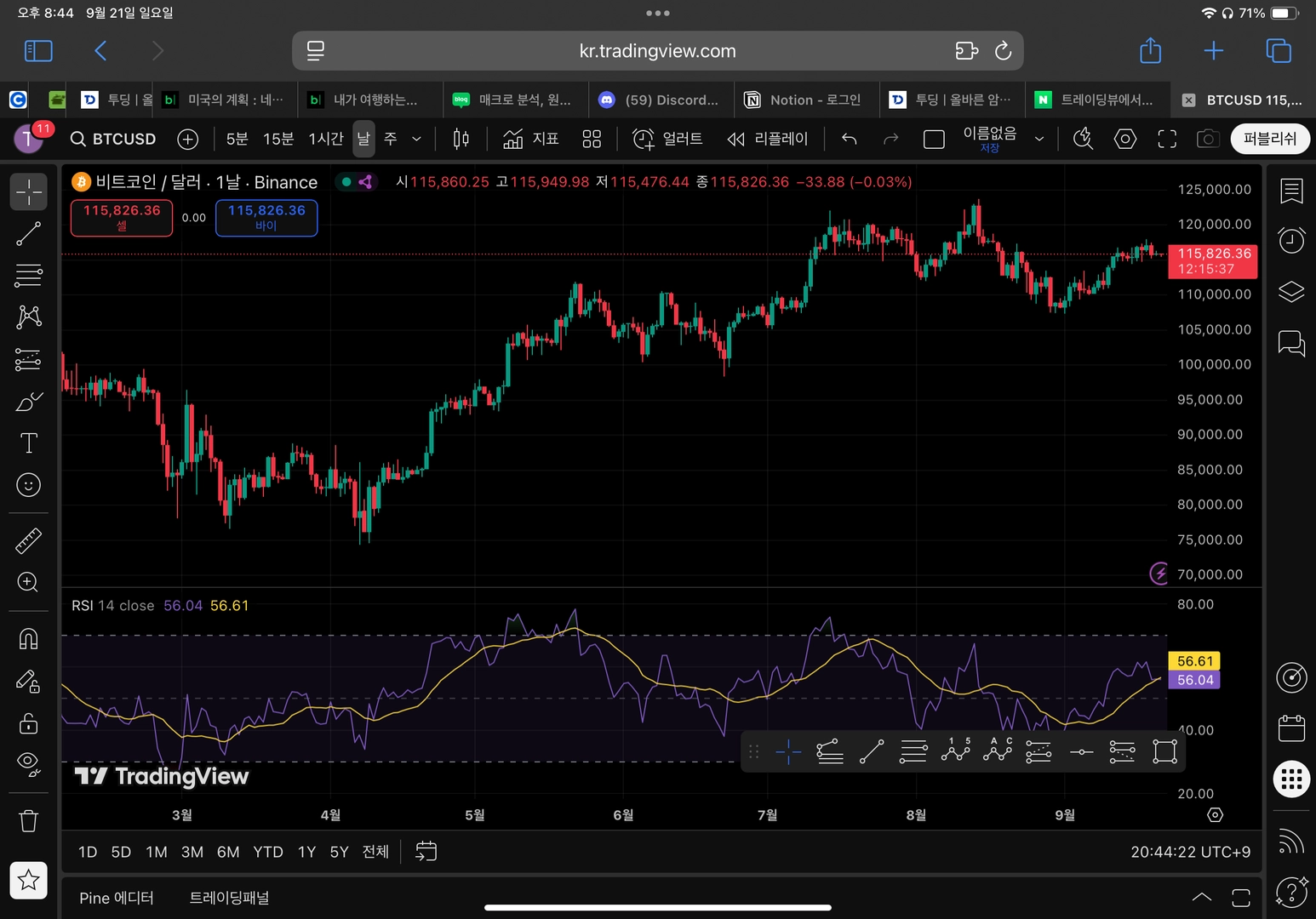Viewport: 1316px width, 919px height.
Task: Take a chart snapshot with camera icon
Action: coord(1207,139)
